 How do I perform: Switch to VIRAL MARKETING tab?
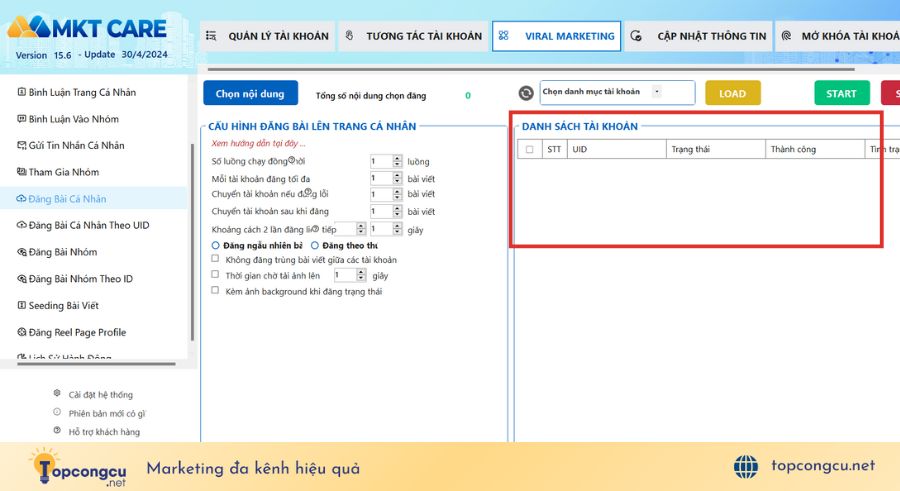(x=556, y=36)
